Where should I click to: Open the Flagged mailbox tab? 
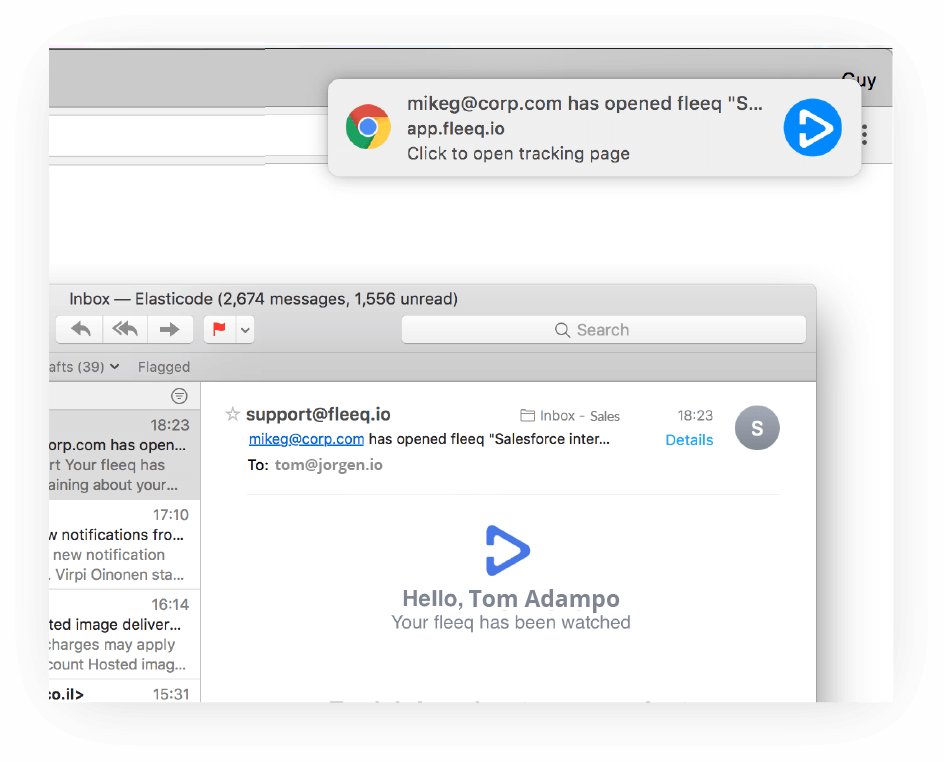coord(164,367)
